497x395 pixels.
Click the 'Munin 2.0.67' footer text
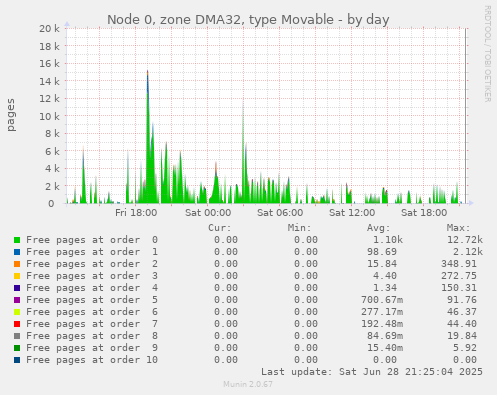[x=248, y=384]
